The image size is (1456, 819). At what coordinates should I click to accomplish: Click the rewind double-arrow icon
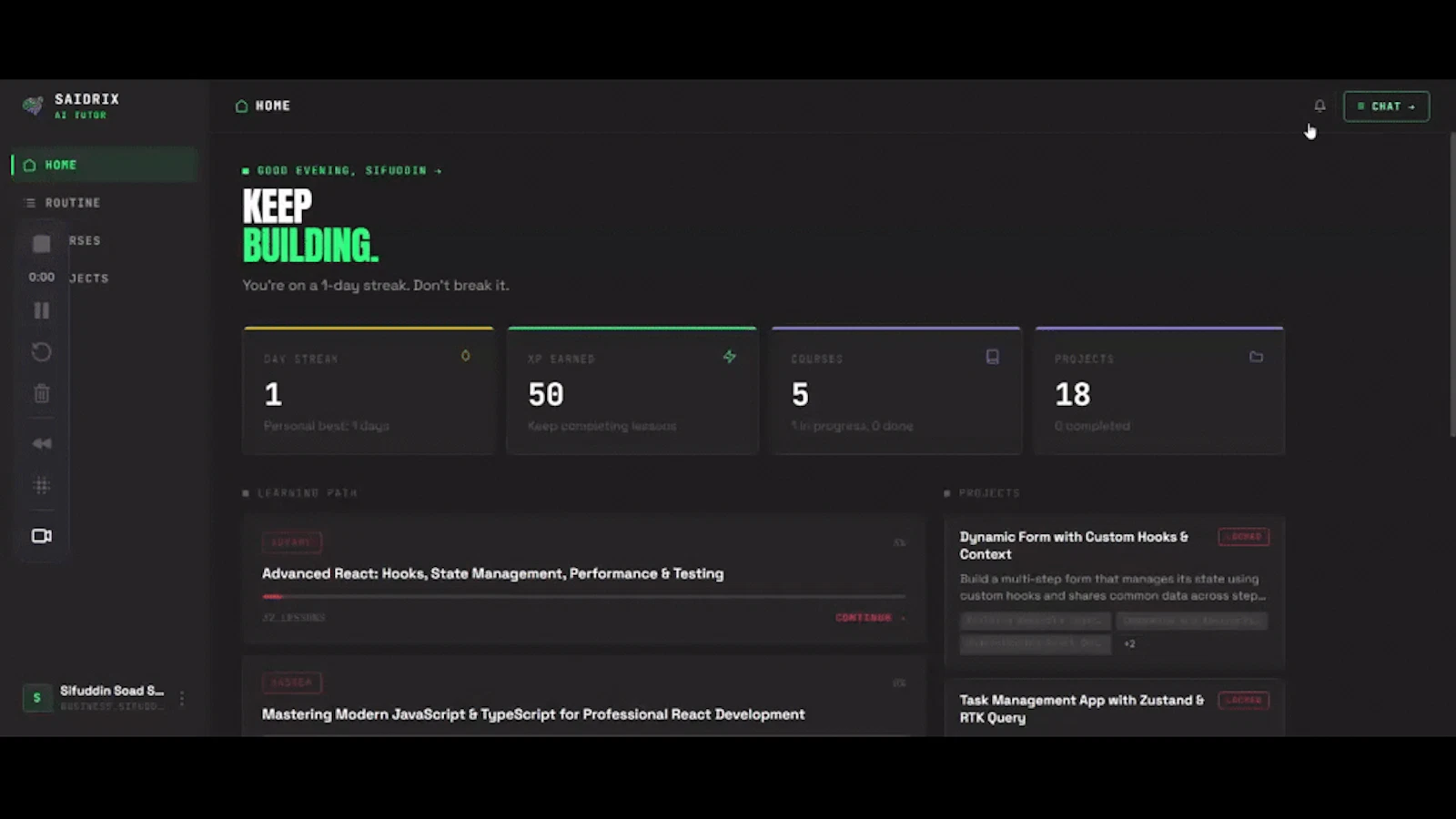(42, 443)
